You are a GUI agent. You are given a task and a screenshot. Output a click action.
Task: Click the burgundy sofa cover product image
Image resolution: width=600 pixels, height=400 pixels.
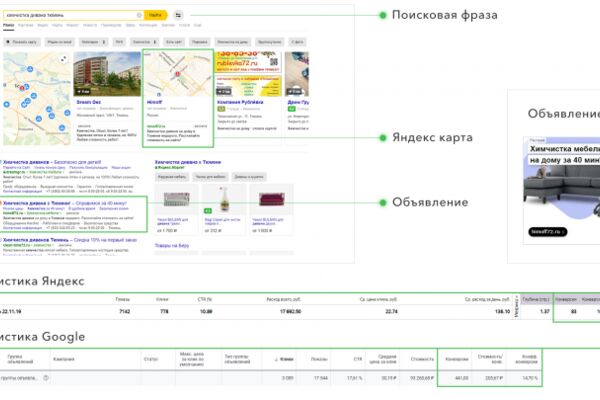[x=272, y=199]
